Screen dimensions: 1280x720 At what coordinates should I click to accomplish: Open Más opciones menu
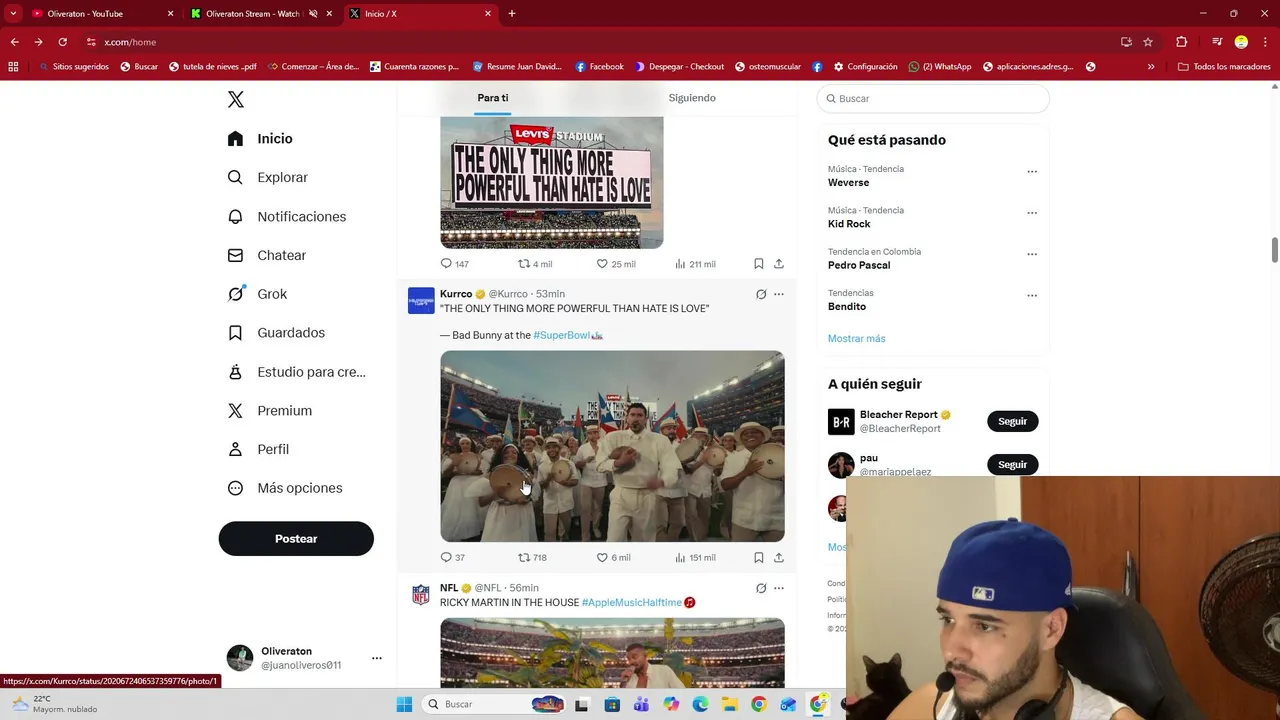[285, 488]
